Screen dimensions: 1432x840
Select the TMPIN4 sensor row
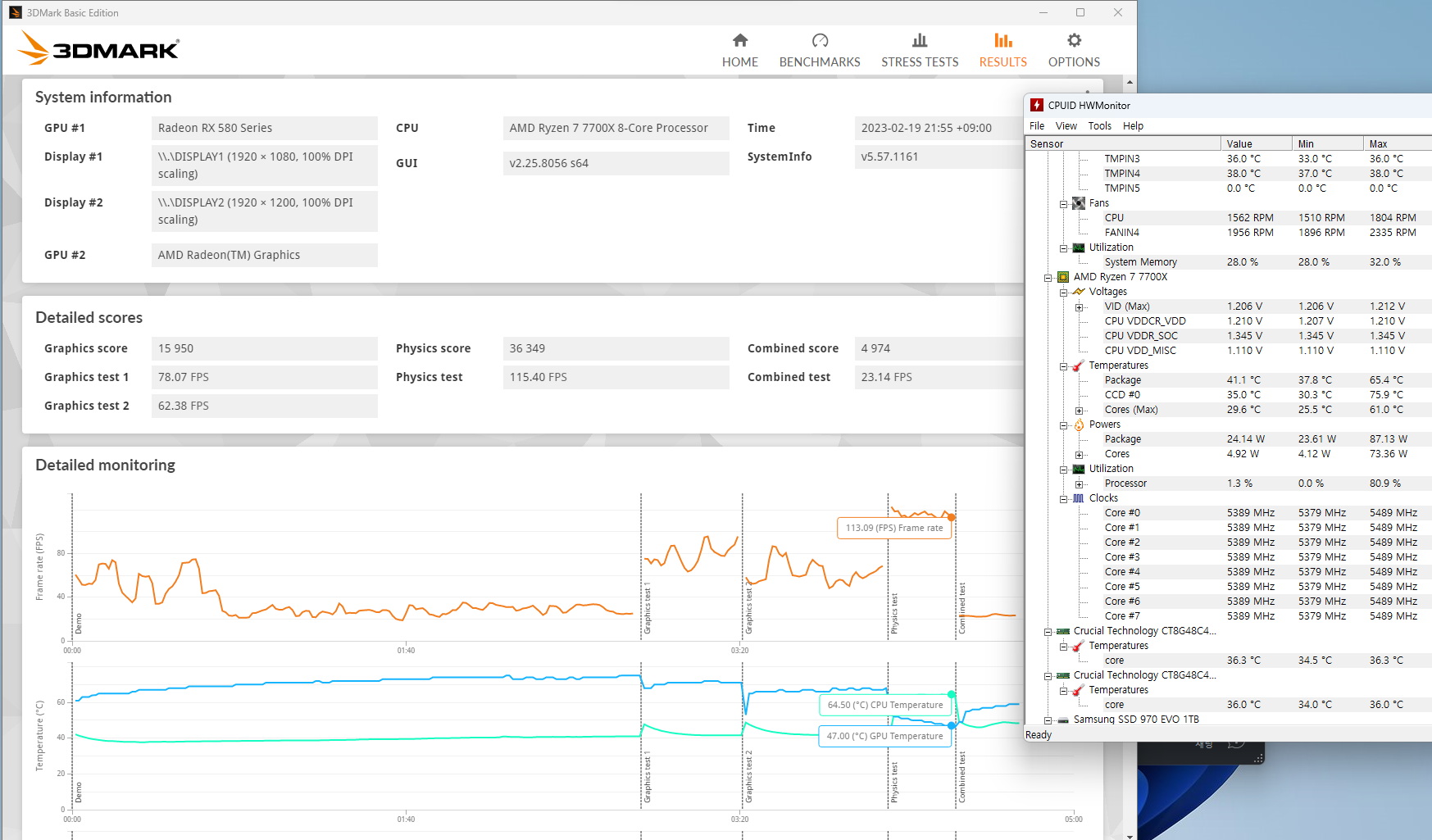coord(1229,174)
